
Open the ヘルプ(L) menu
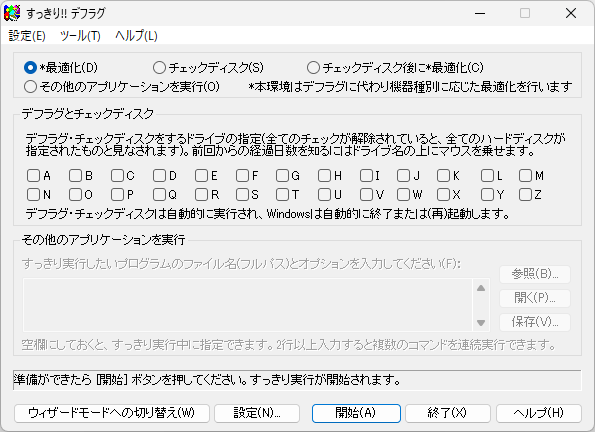tap(136, 36)
